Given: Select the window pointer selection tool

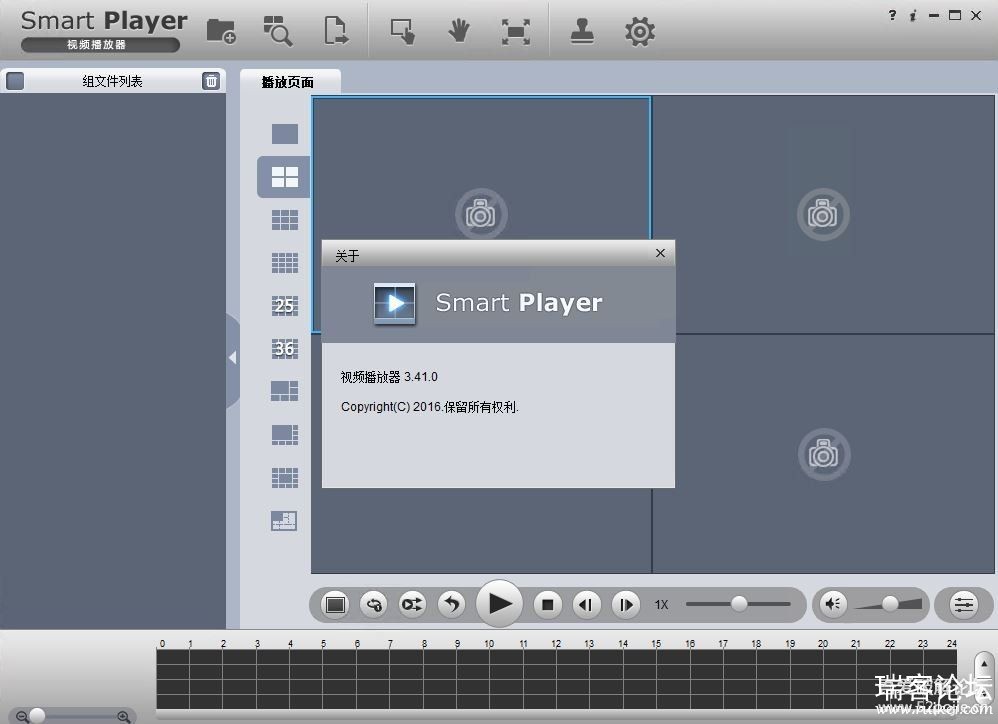Looking at the screenshot, I should 402,31.
